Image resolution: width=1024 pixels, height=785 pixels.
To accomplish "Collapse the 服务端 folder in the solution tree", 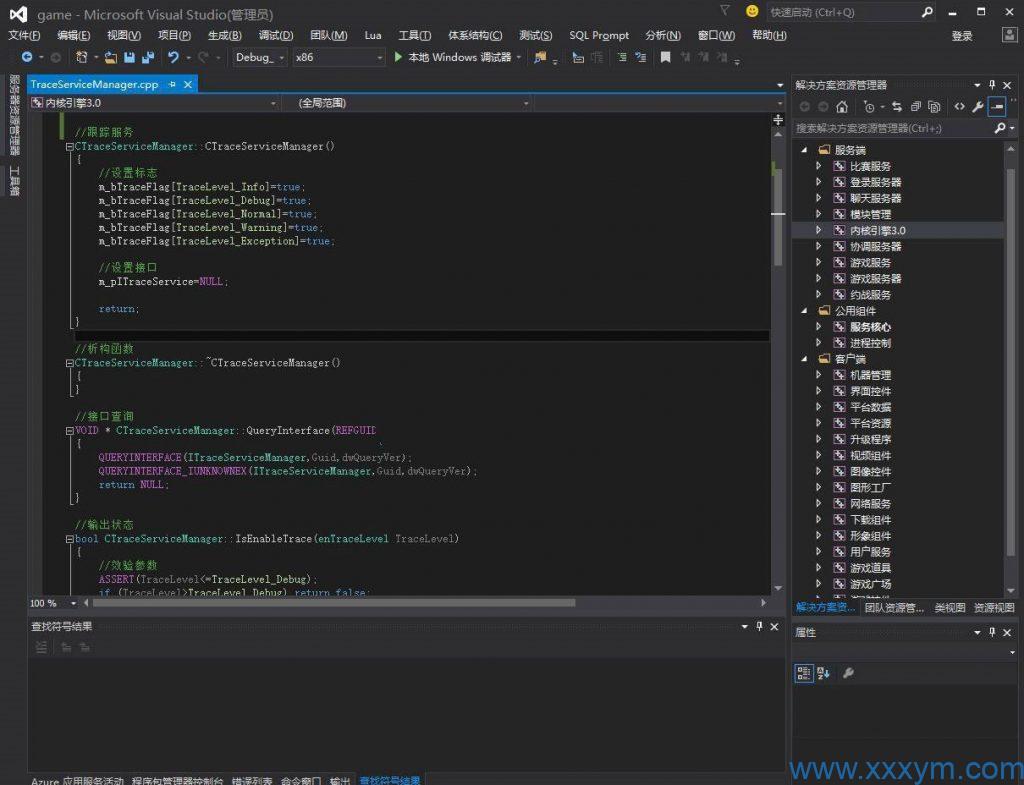I will (805, 150).
